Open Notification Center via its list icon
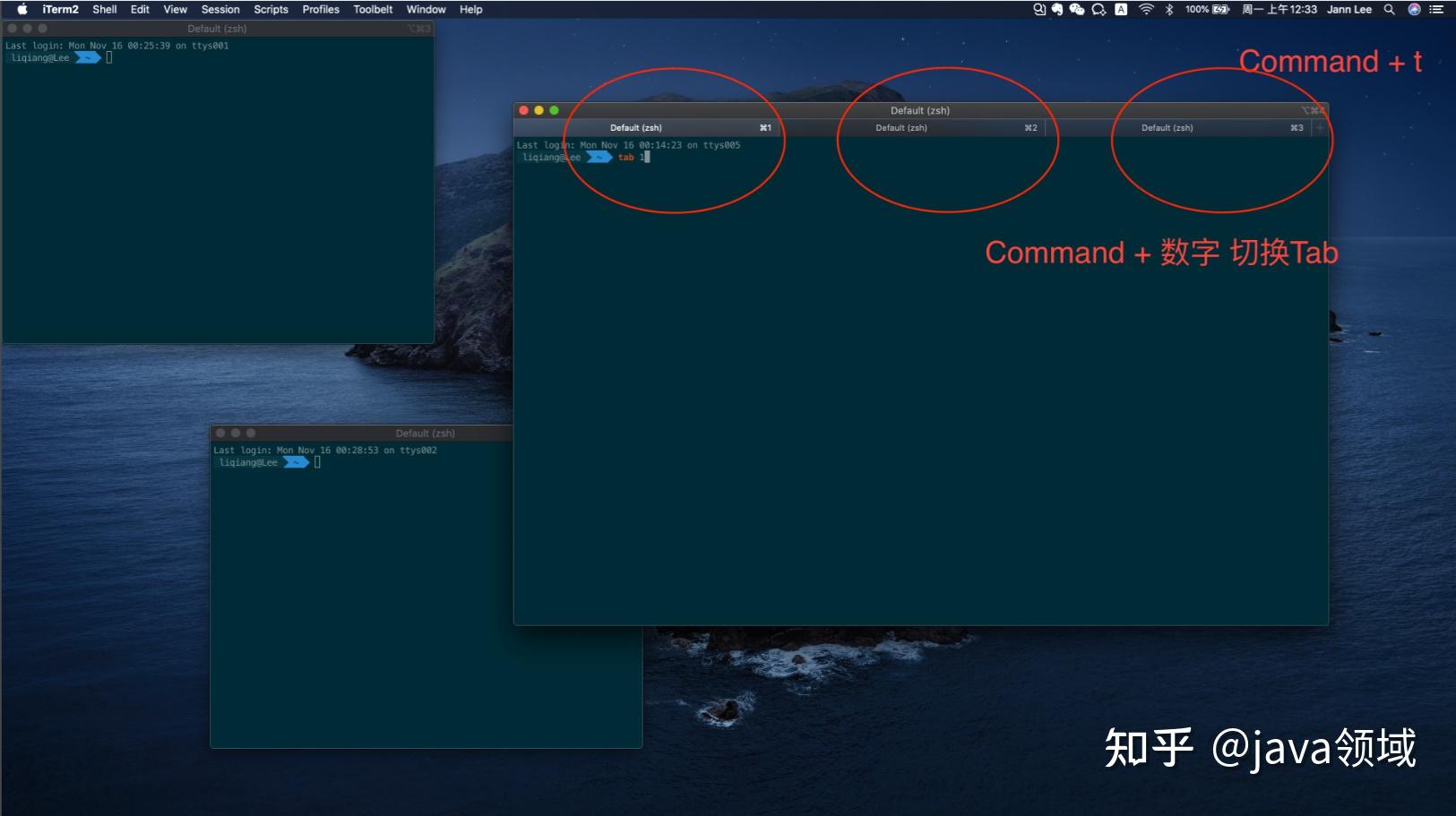The height and width of the screenshot is (816, 1456). click(1436, 11)
